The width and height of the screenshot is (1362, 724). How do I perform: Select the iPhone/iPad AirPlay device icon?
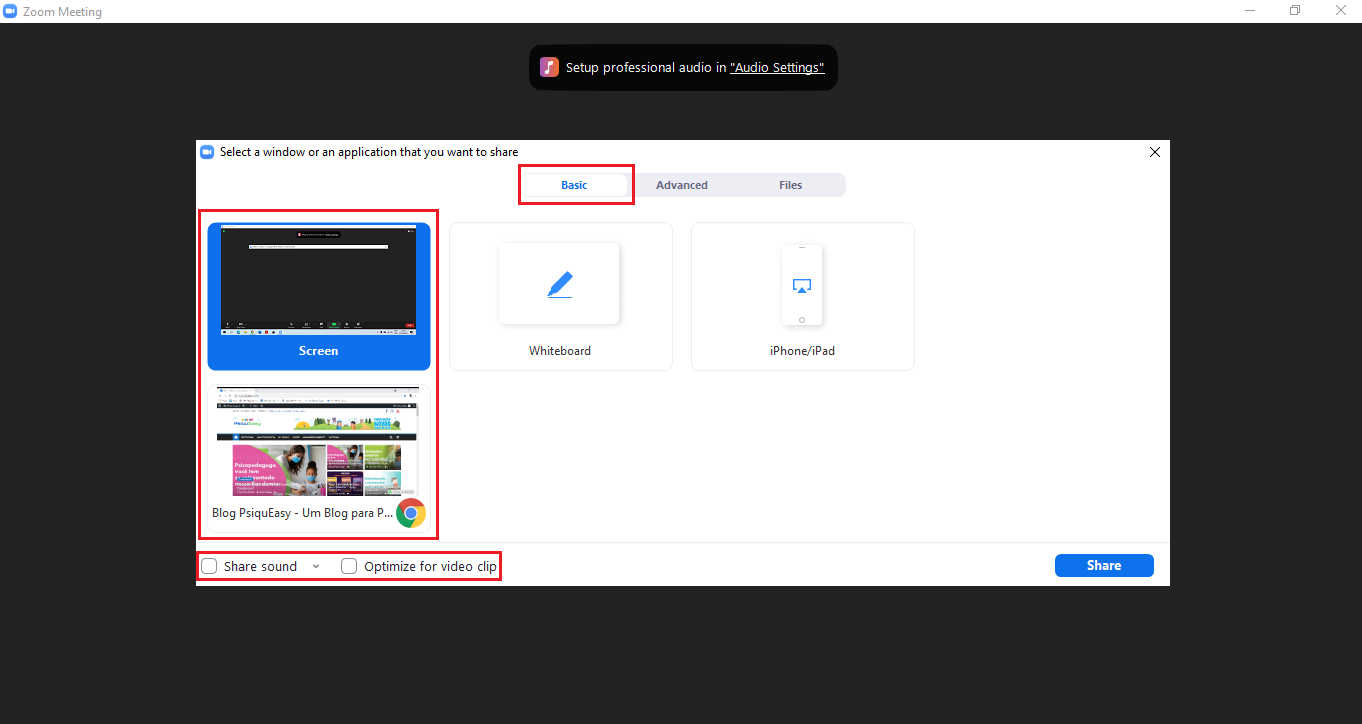point(801,285)
